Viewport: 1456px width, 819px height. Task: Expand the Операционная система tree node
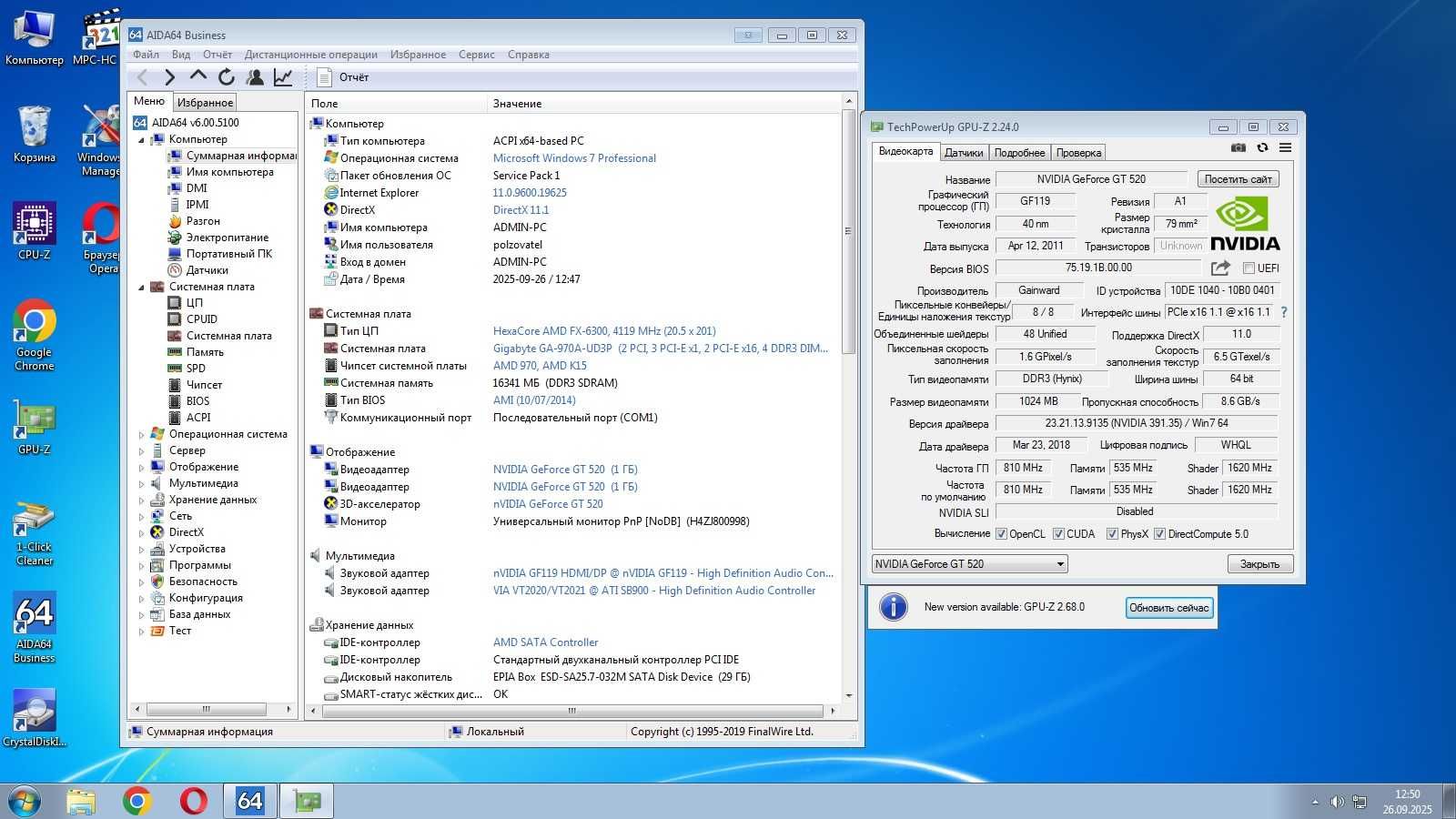tap(141, 435)
